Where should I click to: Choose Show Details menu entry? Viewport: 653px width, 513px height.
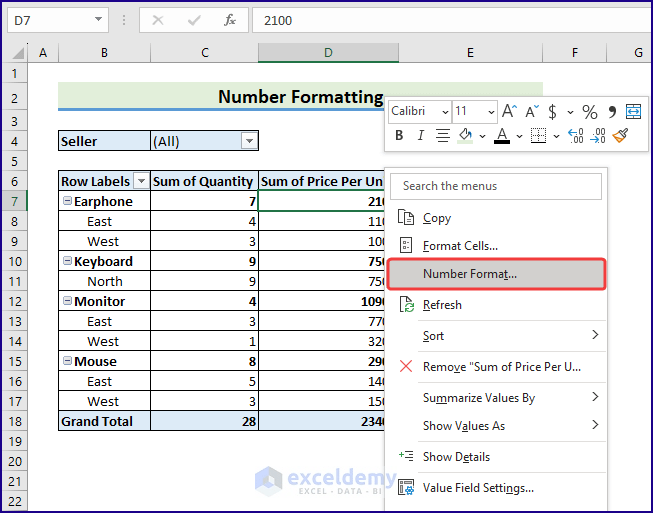pos(496,456)
